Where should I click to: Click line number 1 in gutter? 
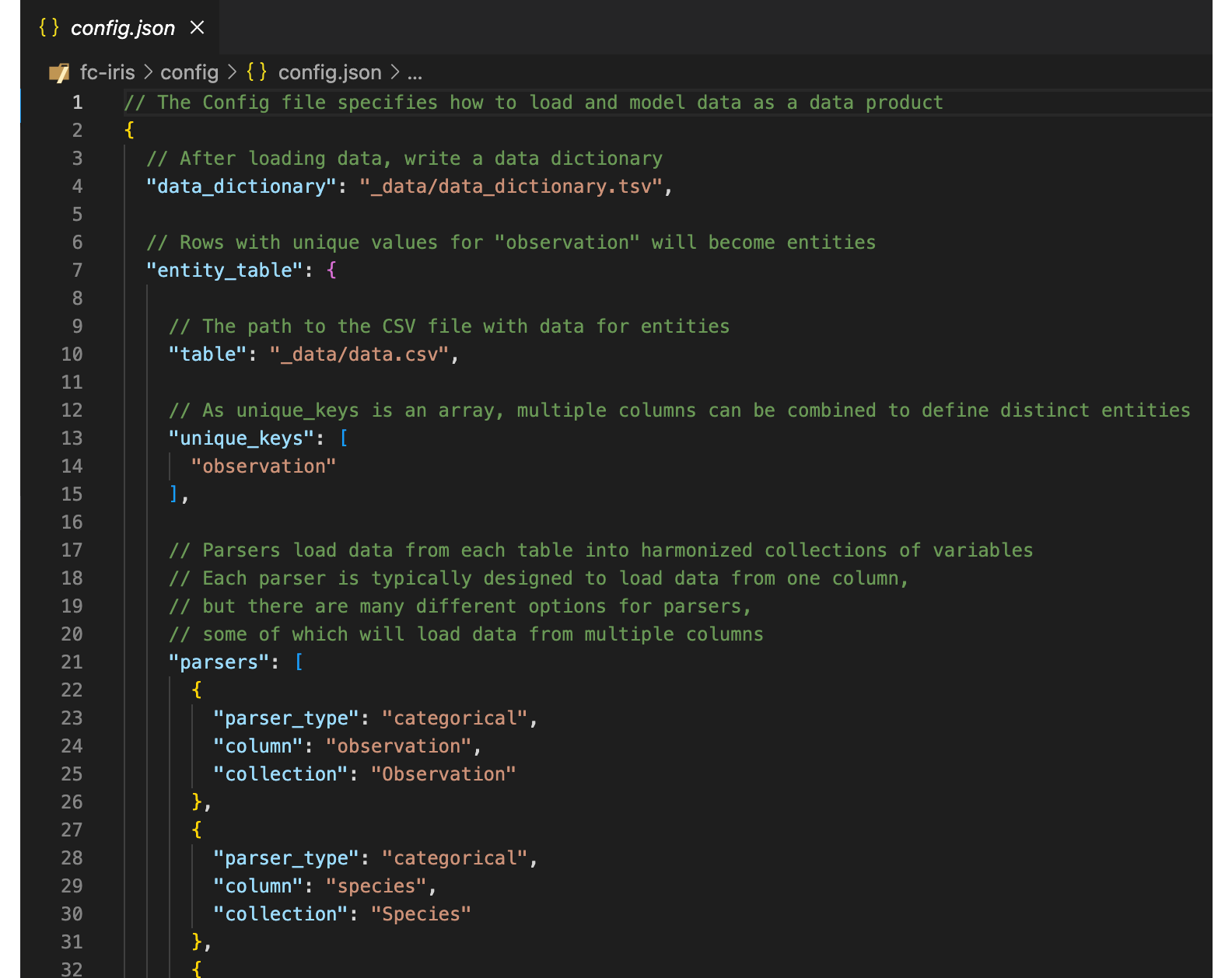pyautogui.click(x=77, y=103)
